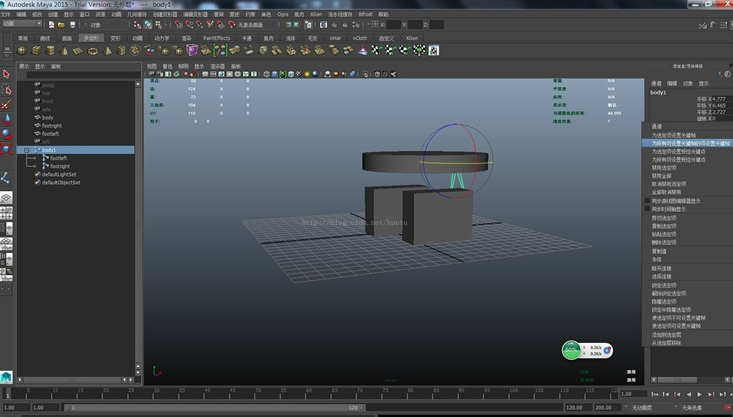The image size is (733, 417).
Task: Choose the Move tool with blue cone
Action: 6,119
